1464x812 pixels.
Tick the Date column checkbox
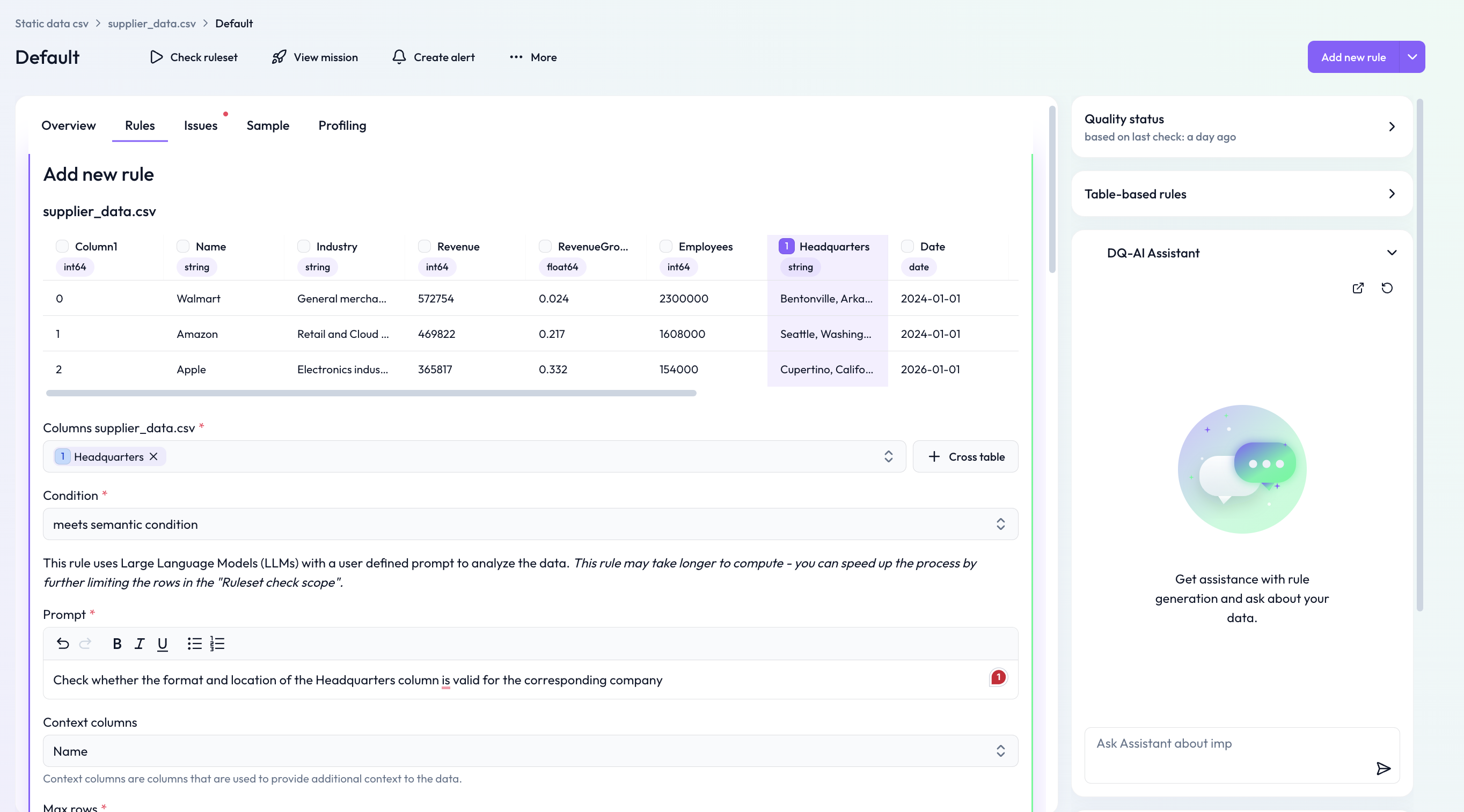coord(907,246)
